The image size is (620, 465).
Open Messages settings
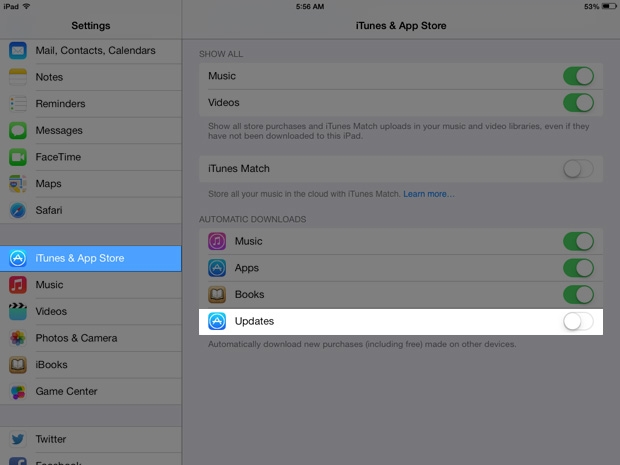tap(91, 130)
